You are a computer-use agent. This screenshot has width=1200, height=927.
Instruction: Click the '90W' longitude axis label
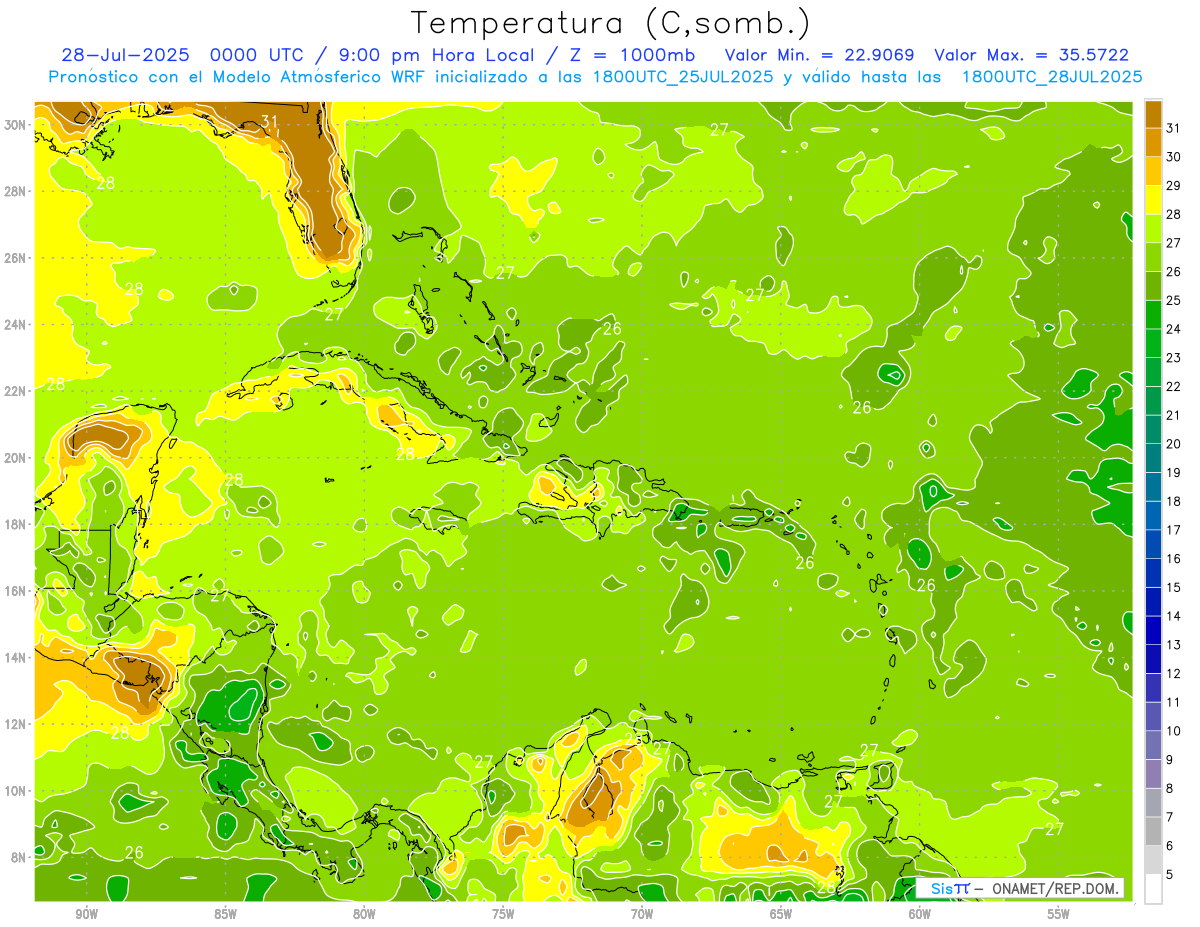point(86,914)
